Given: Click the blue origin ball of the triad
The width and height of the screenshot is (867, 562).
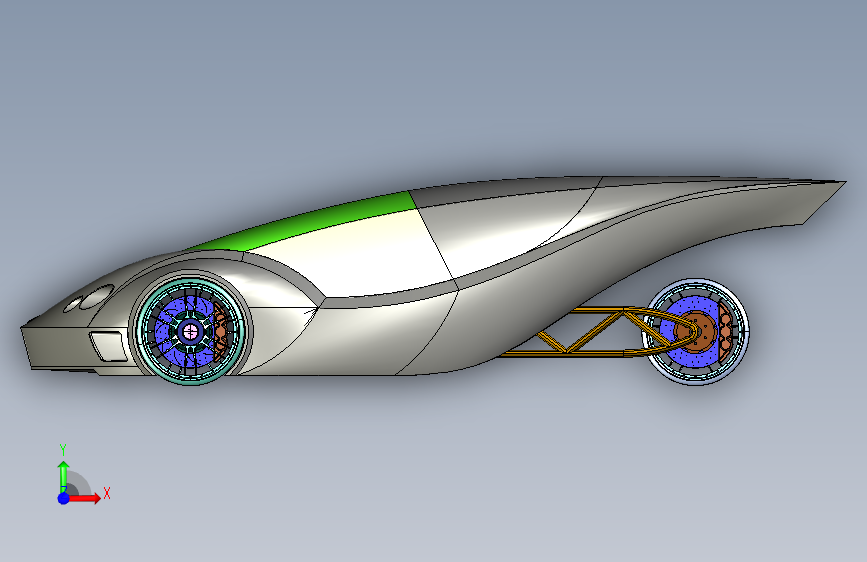Looking at the screenshot, I should (x=64, y=498).
